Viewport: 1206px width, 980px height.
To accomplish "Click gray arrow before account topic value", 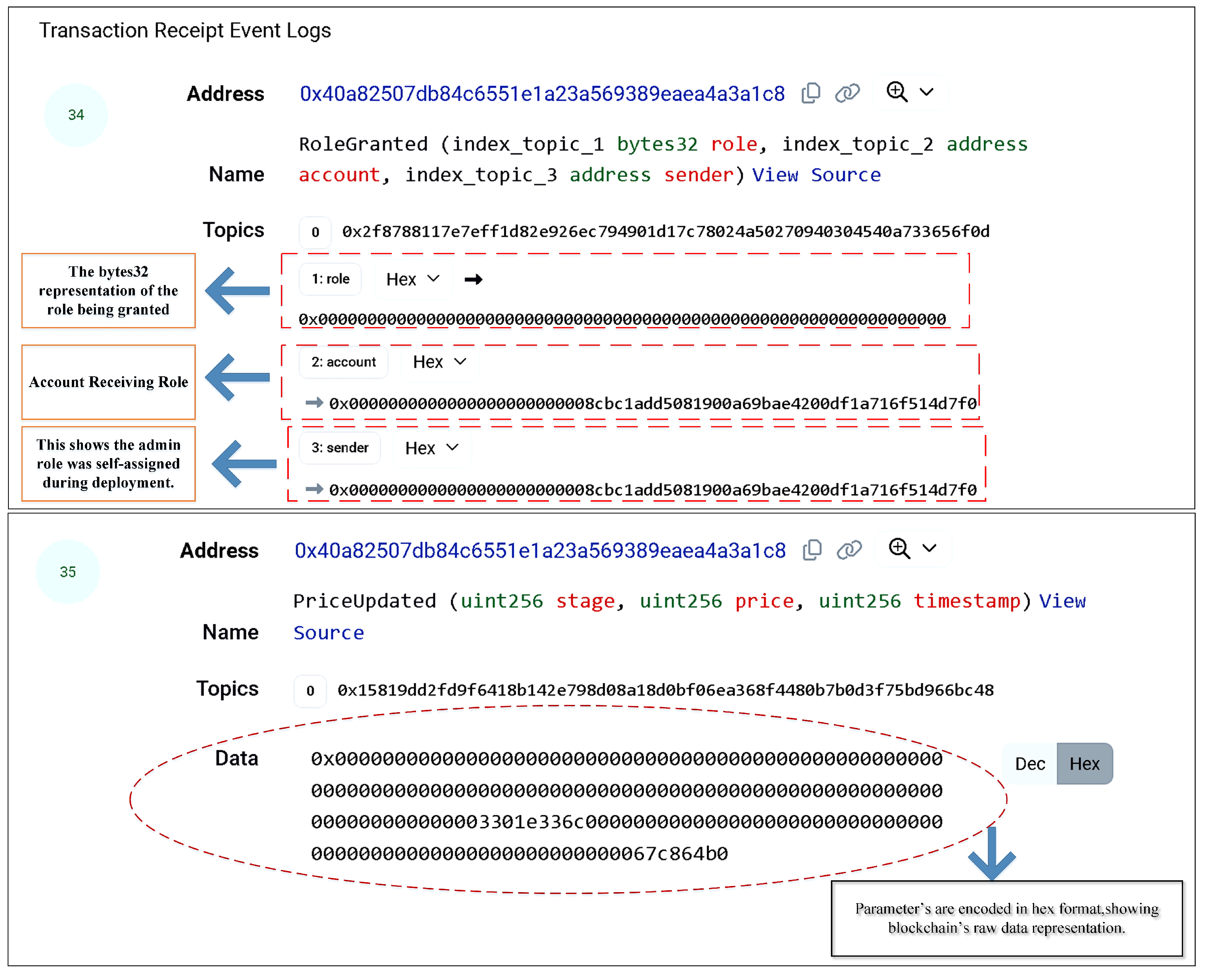I will tap(314, 403).
